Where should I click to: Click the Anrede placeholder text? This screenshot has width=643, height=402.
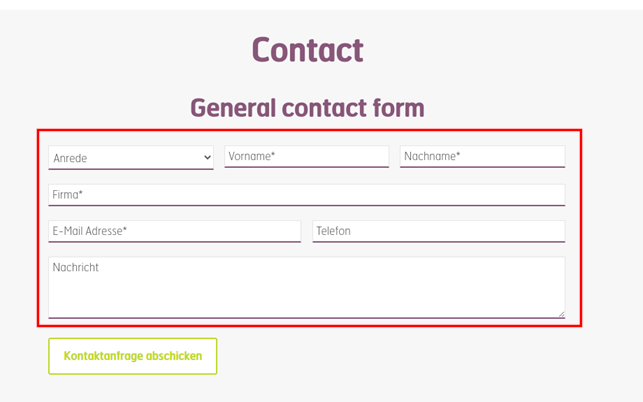70,158
